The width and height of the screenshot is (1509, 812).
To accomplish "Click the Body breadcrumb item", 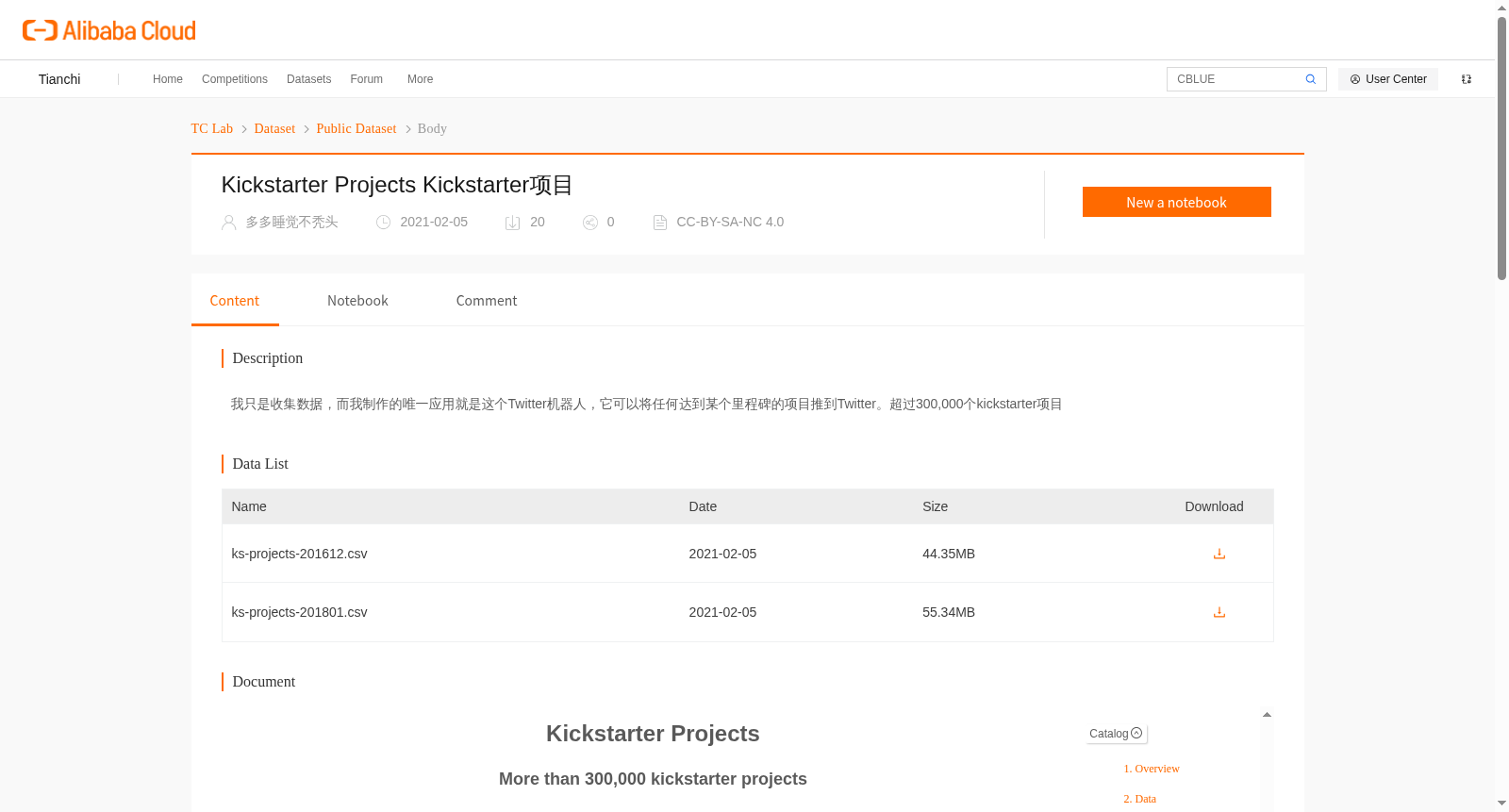I will pyautogui.click(x=432, y=129).
